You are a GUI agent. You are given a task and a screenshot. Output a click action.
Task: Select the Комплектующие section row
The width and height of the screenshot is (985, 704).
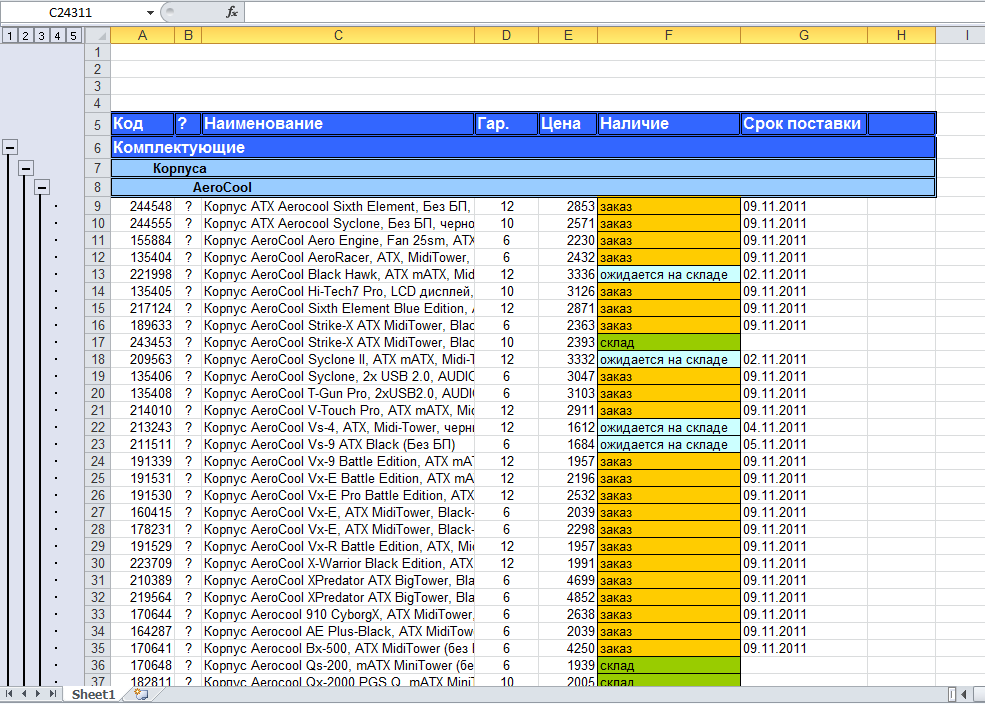click(x=523, y=148)
